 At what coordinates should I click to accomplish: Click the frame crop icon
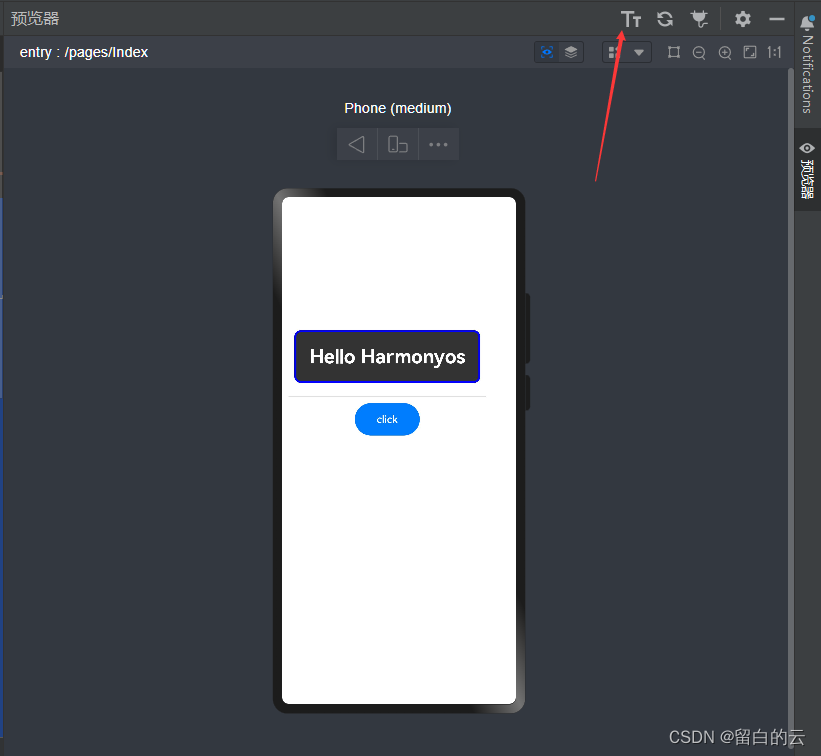674,52
